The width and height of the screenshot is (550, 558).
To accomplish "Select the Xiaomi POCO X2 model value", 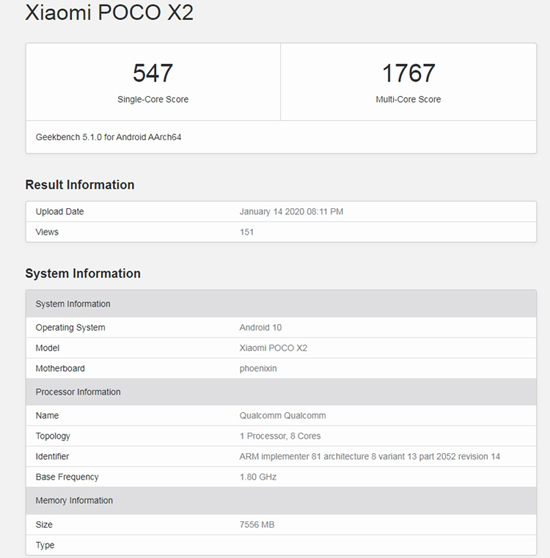I will 273,348.
